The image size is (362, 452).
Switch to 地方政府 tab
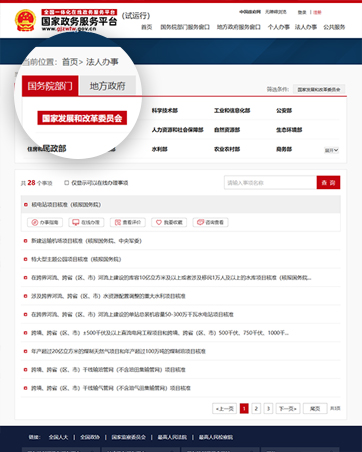point(108,86)
